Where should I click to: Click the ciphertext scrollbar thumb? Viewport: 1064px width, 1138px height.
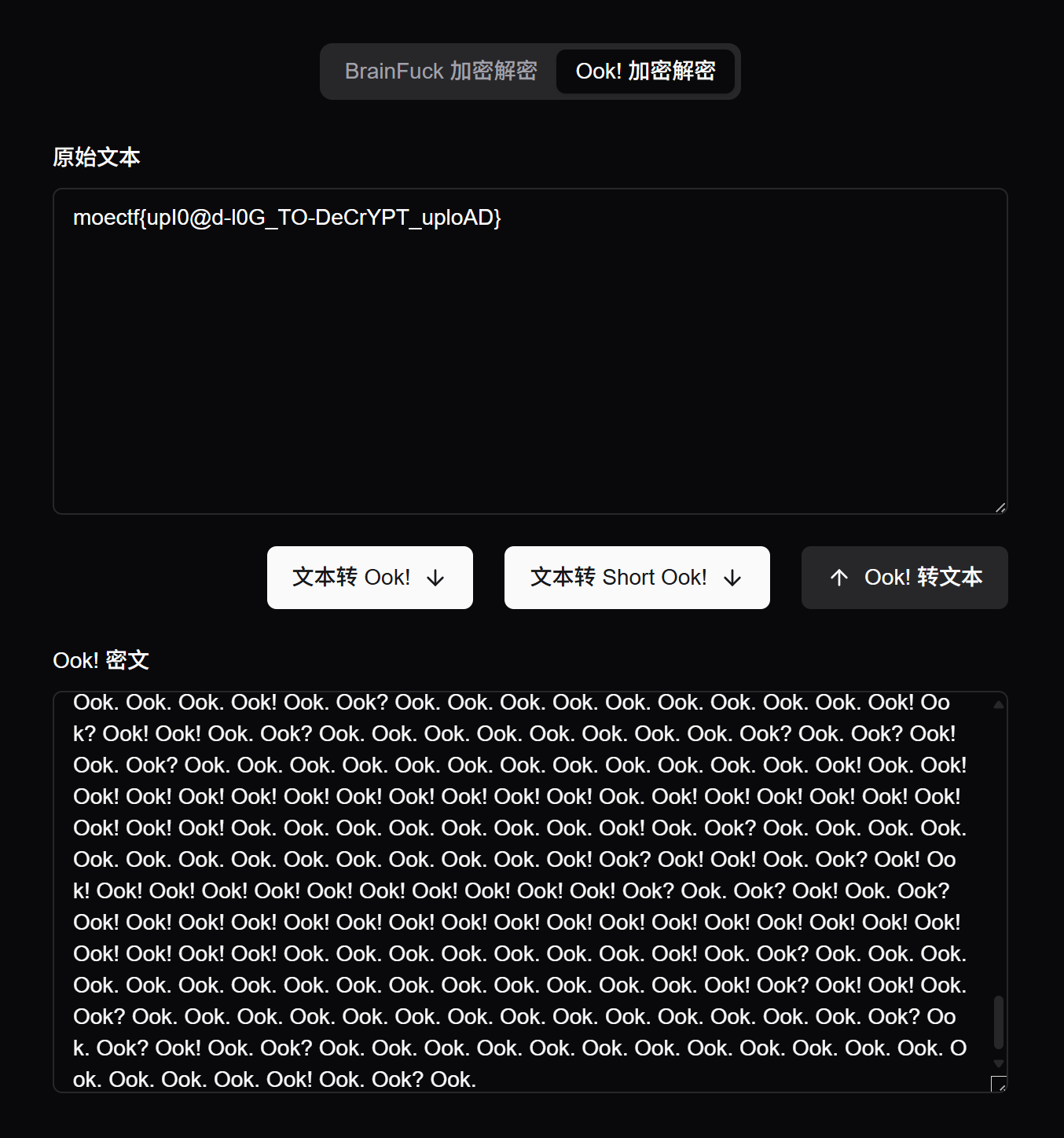pos(999,1022)
